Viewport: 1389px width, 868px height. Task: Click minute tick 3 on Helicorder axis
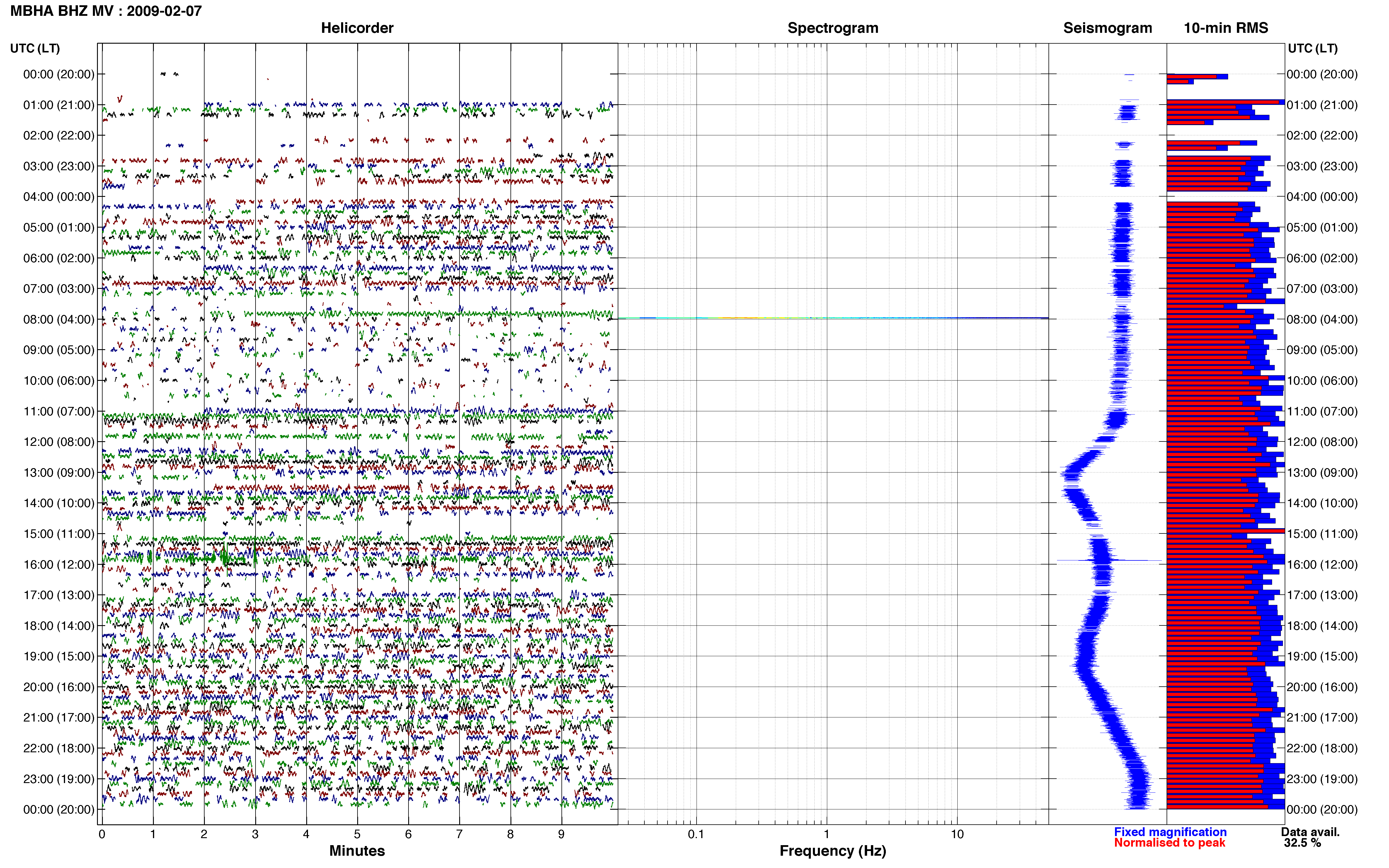(255, 834)
